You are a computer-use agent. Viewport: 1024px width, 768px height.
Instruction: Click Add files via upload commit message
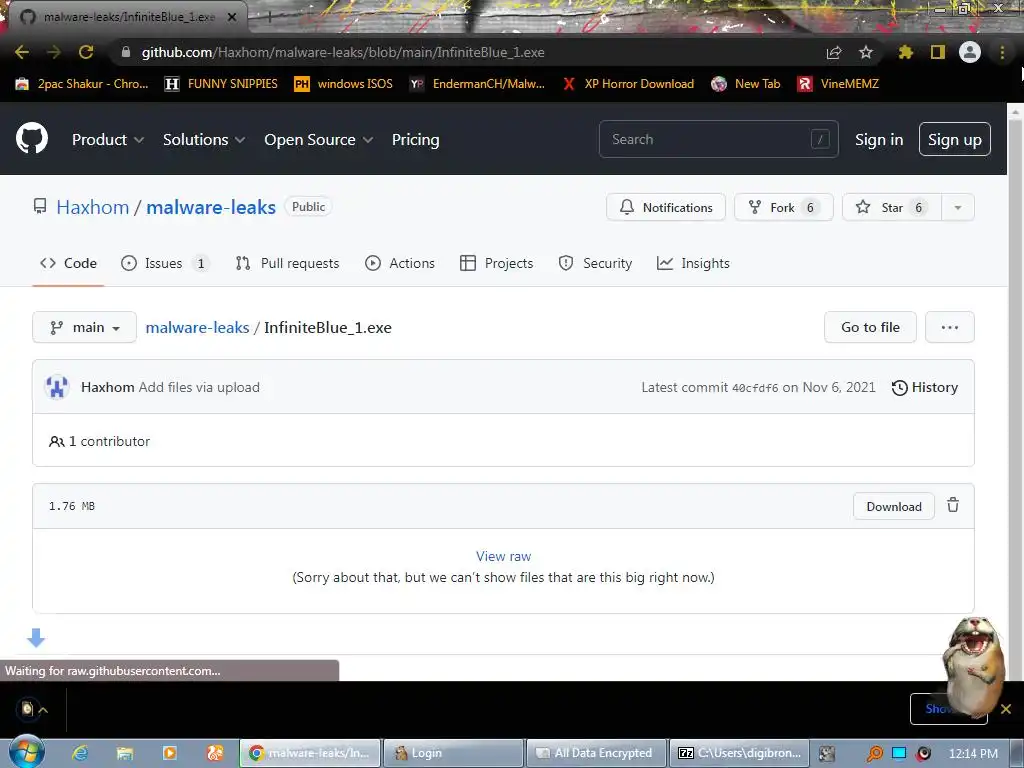199,387
